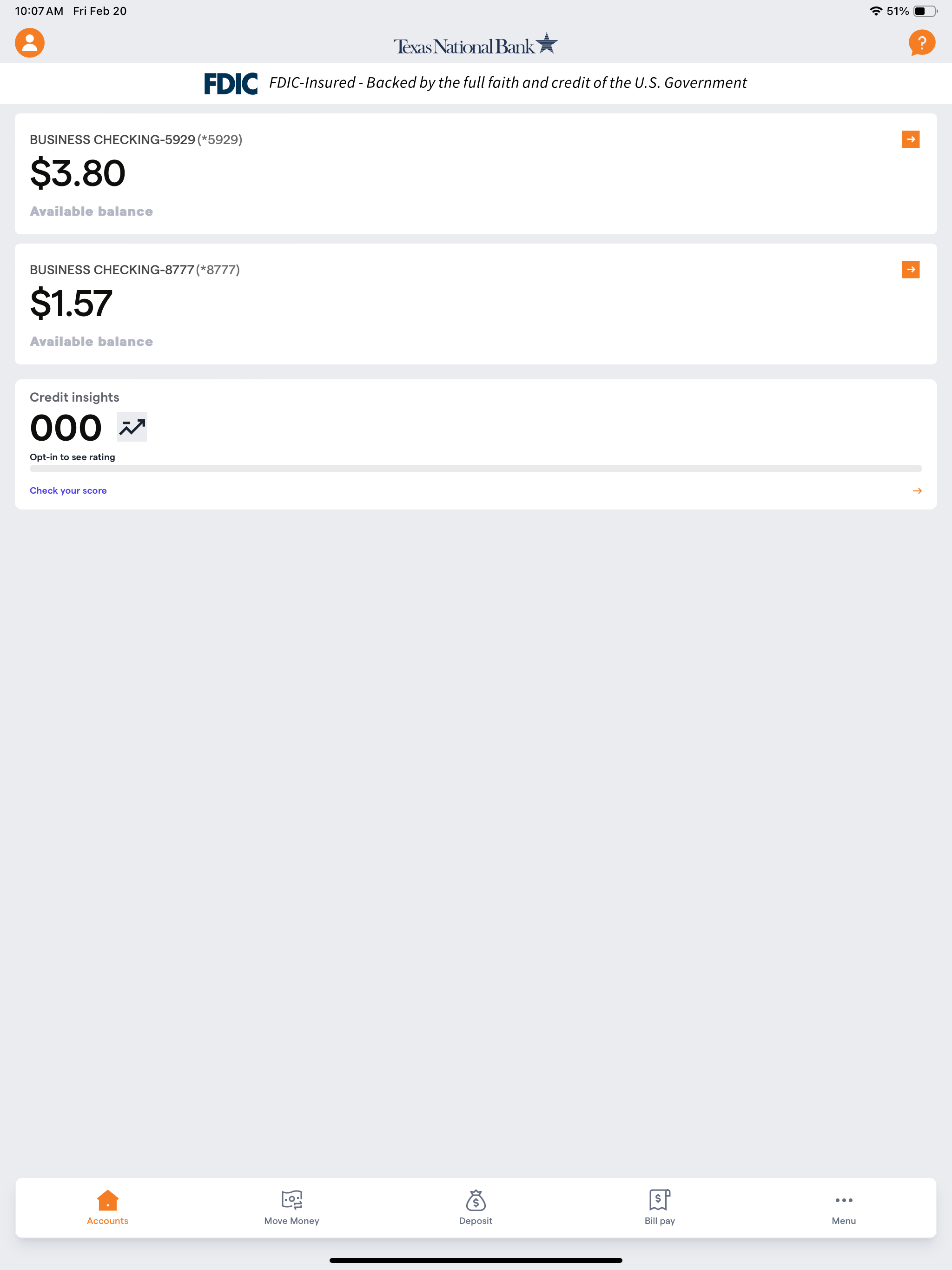Open Business Checking-8777 arrow button
Image resolution: width=952 pixels, height=1270 pixels.
point(911,269)
